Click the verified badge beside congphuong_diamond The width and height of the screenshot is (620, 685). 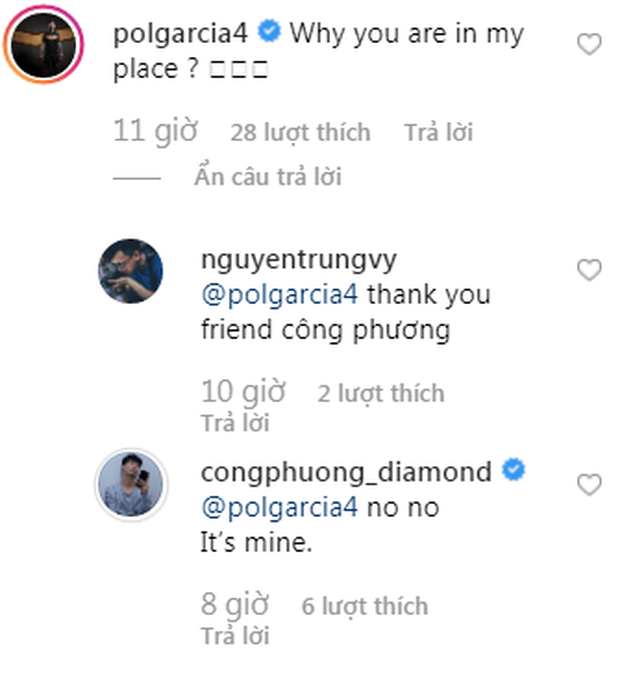512,471
